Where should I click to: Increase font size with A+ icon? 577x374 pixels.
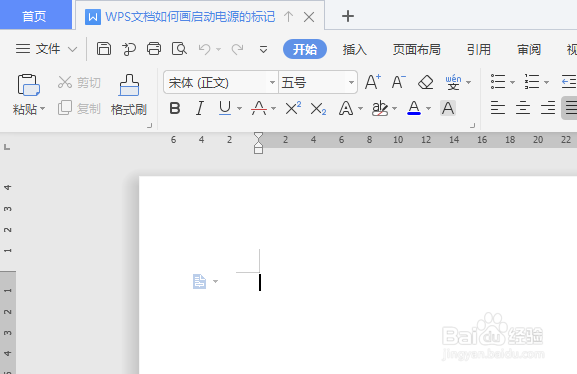tap(372, 82)
